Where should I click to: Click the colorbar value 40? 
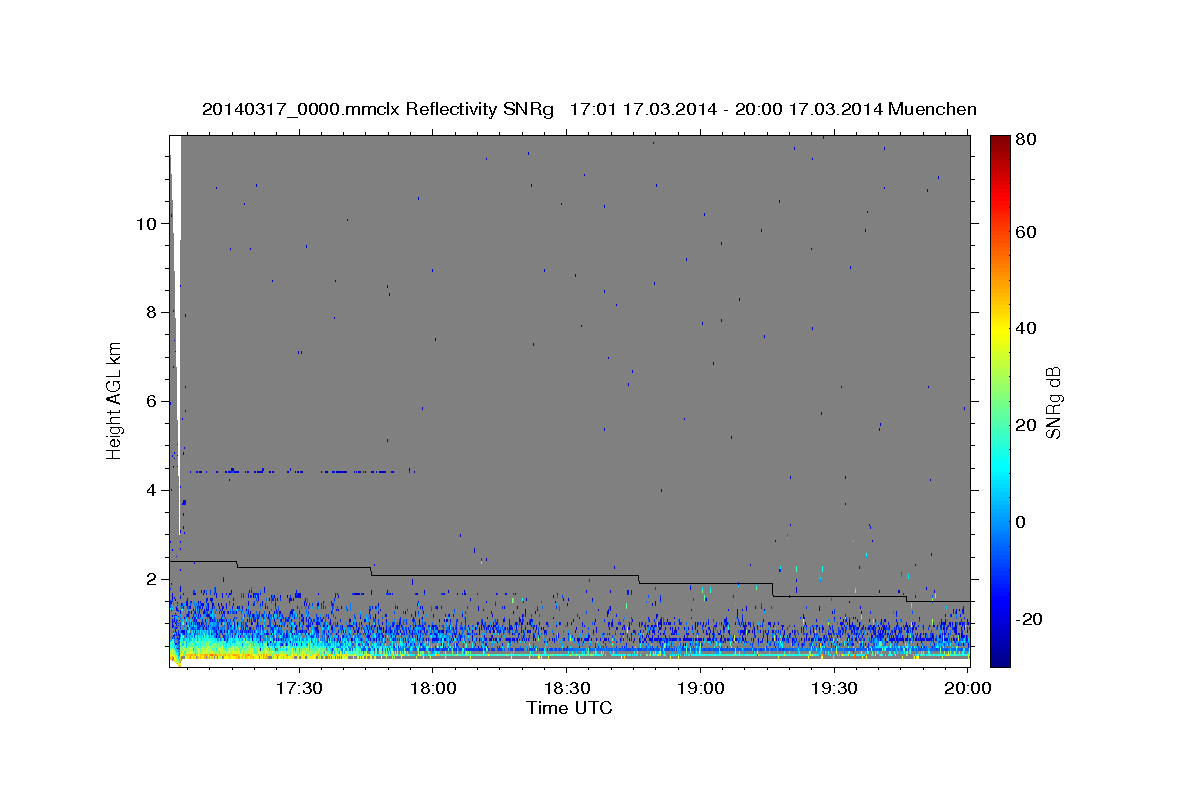(x=1025, y=328)
